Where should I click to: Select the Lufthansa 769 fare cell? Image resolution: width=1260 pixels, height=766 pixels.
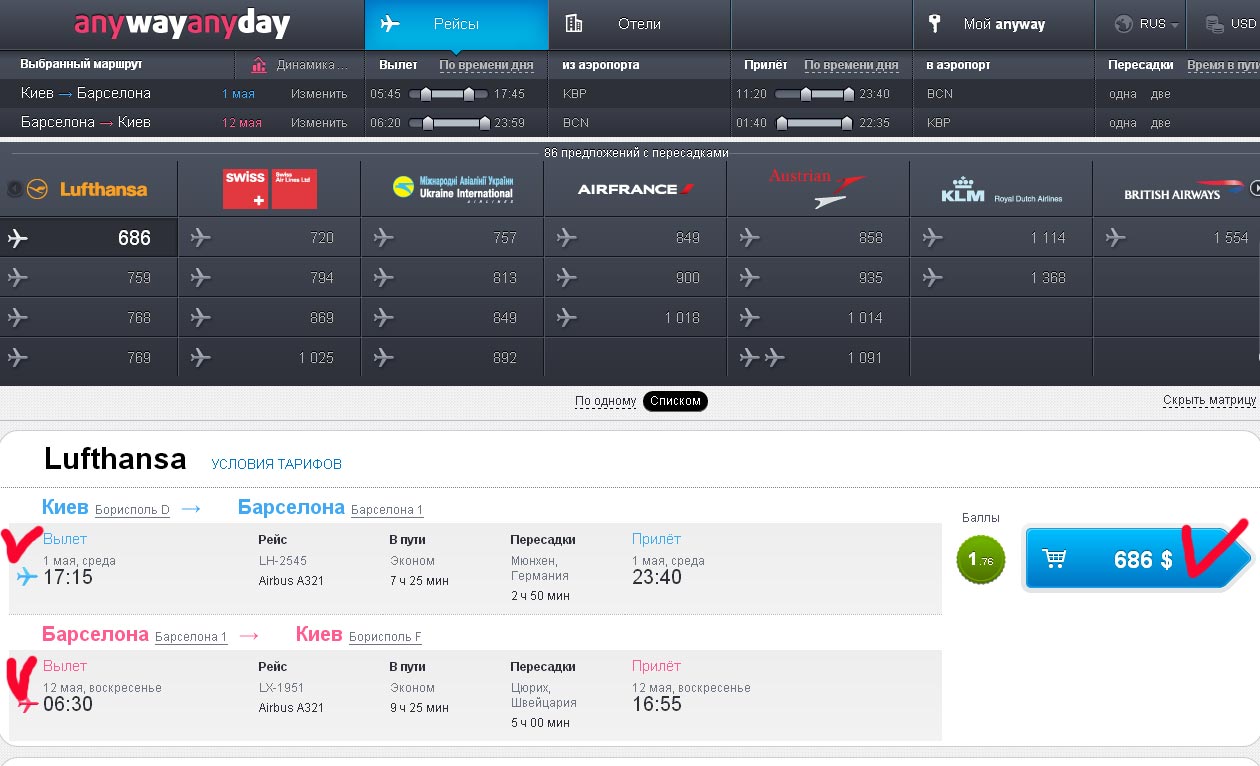[x=89, y=357]
